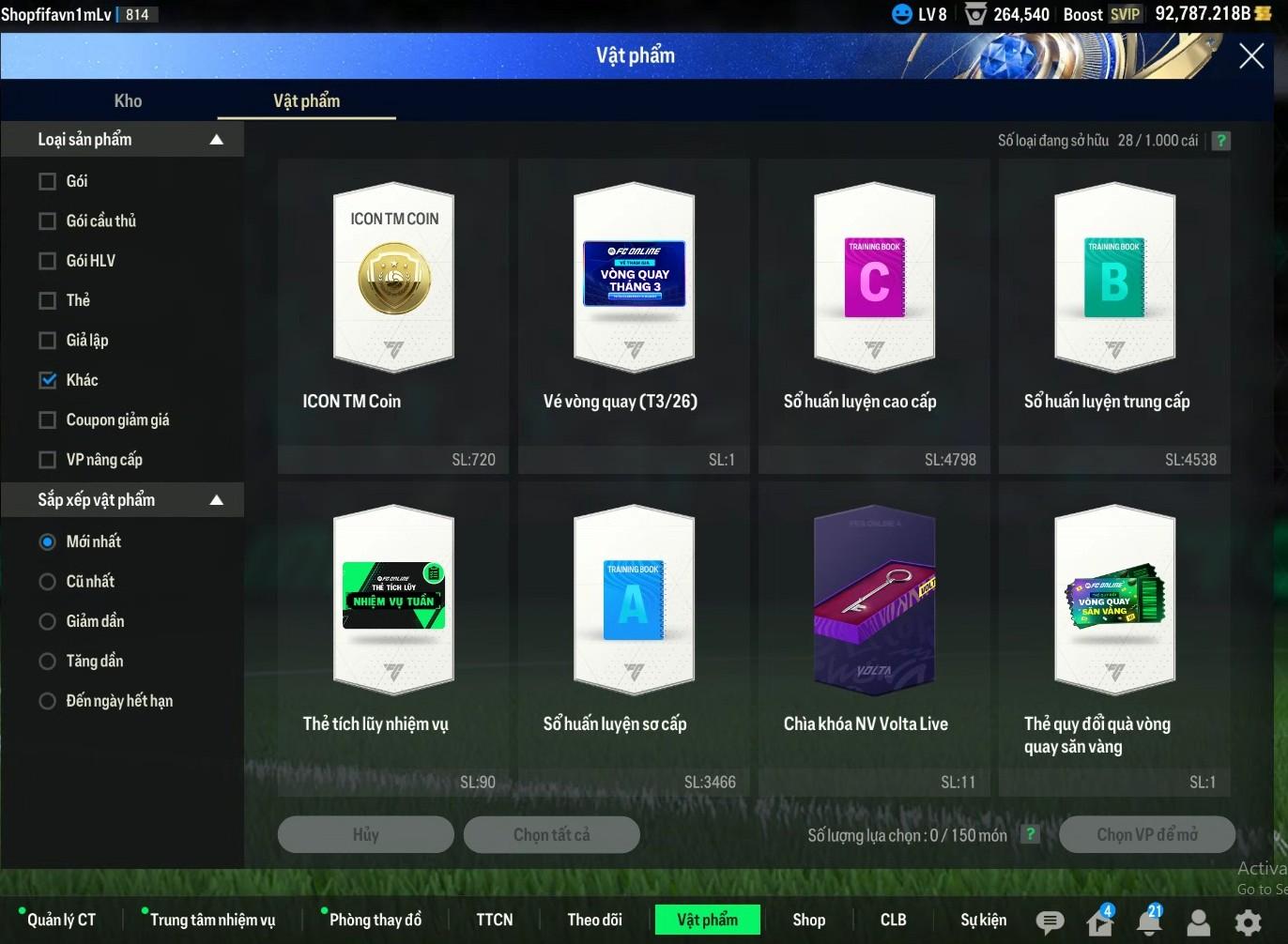Enable the Gói cầu thủ filter checkbox
This screenshot has width=1288, height=944.
(48, 221)
